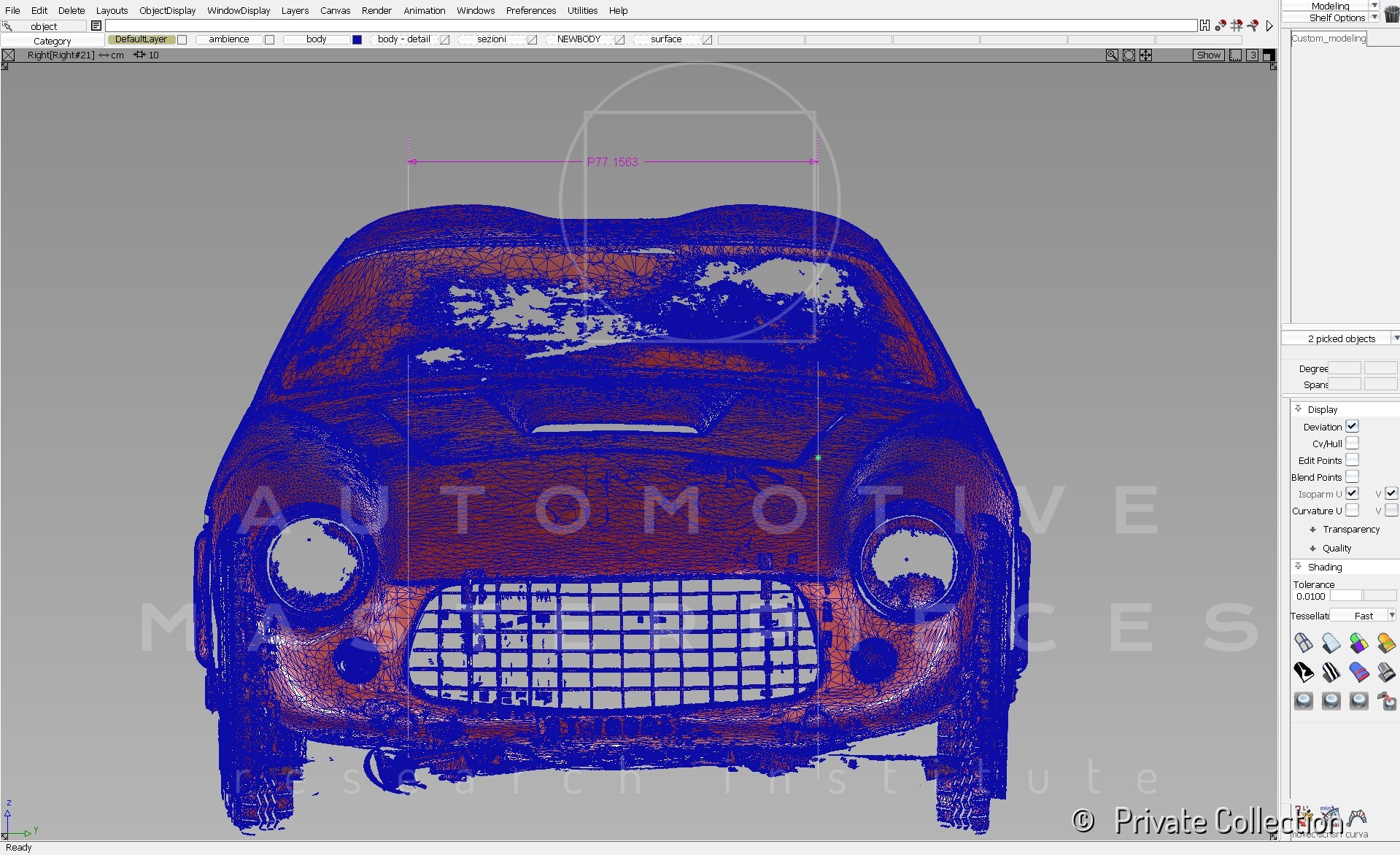This screenshot has height=855, width=1400.
Task: Select the multi-color shading icon
Action: click(x=1358, y=643)
